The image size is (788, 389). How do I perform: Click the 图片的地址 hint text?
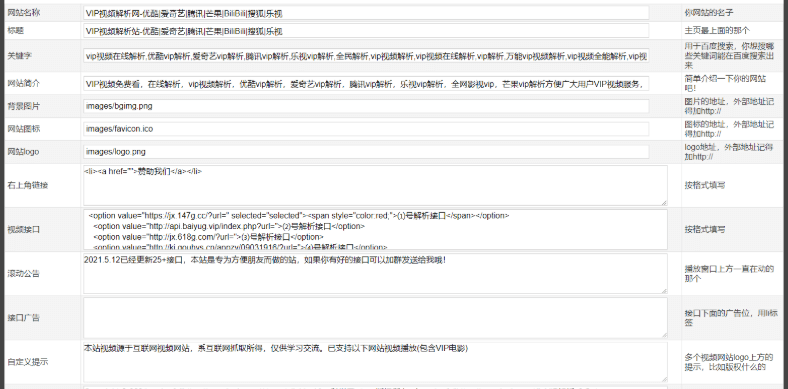(729, 106)
